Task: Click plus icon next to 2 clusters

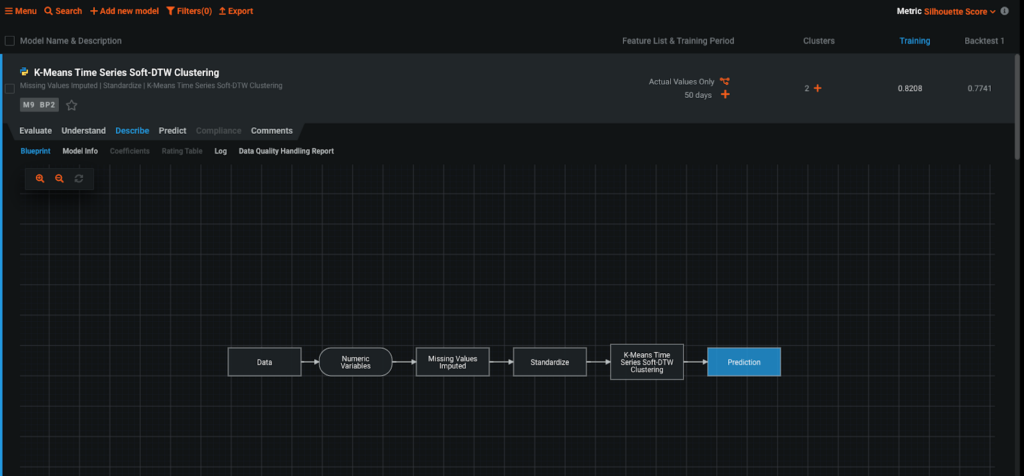Action: [817, 88]
